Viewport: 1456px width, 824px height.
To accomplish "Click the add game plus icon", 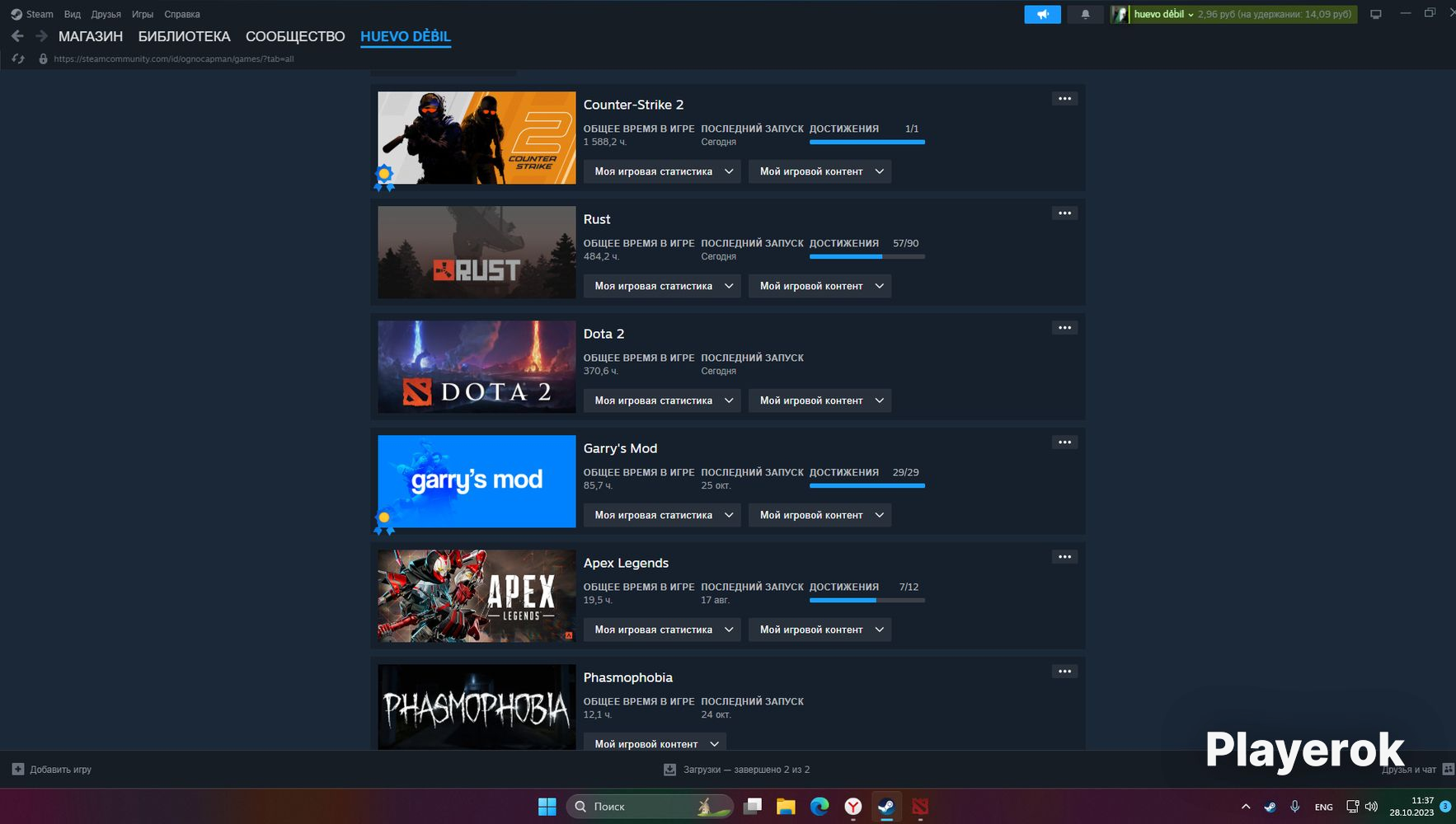I will [x=18, y=769].
